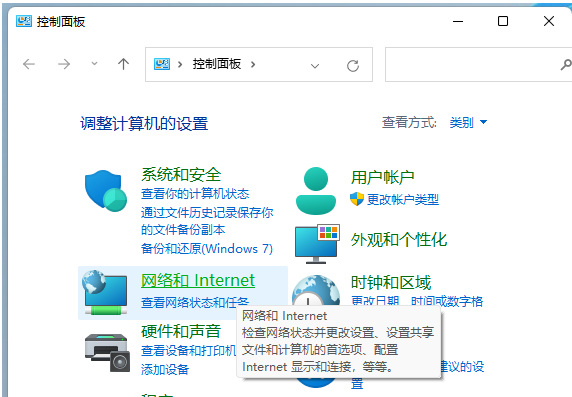Click the 用户帐户 person icon
572x397 pixels.
coord(316,191)
